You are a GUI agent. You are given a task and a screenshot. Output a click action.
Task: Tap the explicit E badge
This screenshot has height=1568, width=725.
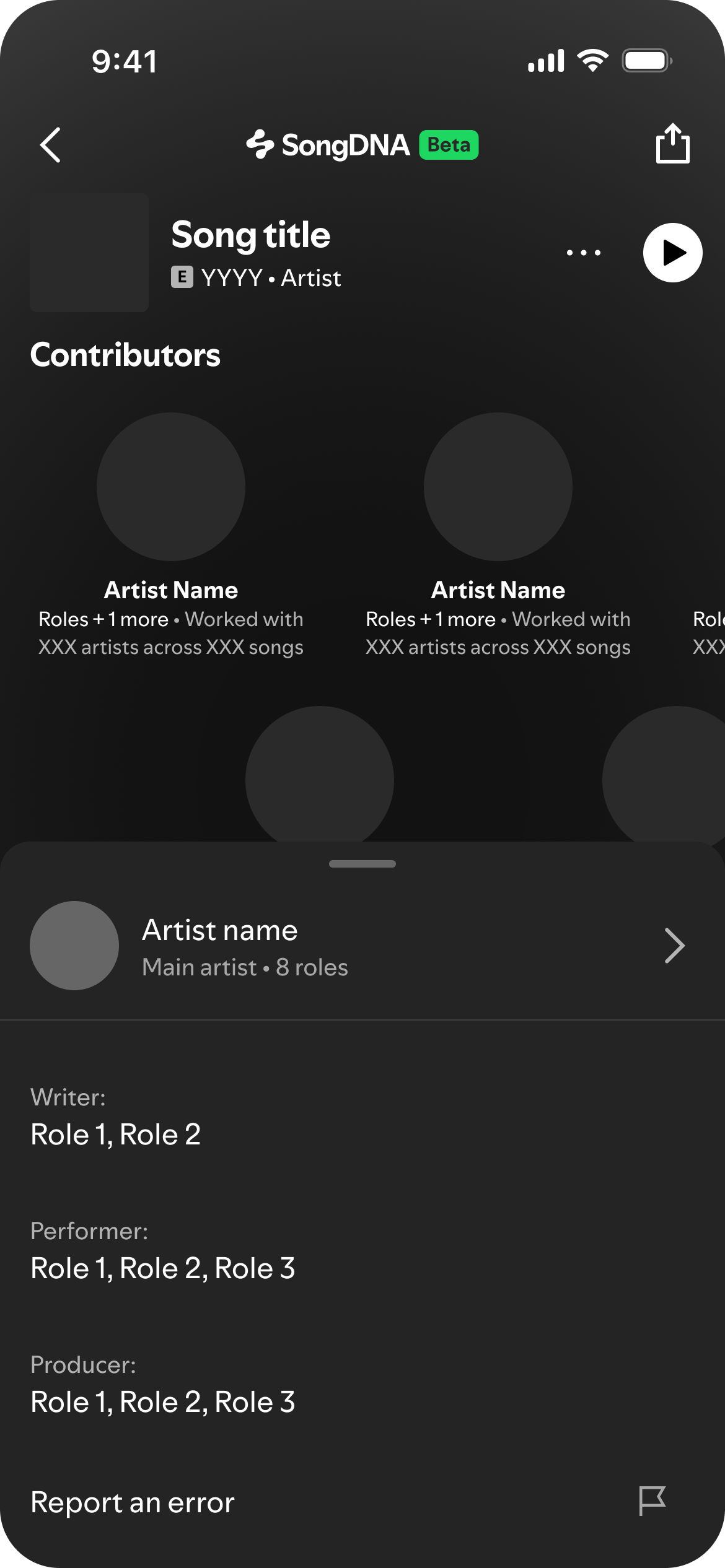coord(182,277)
